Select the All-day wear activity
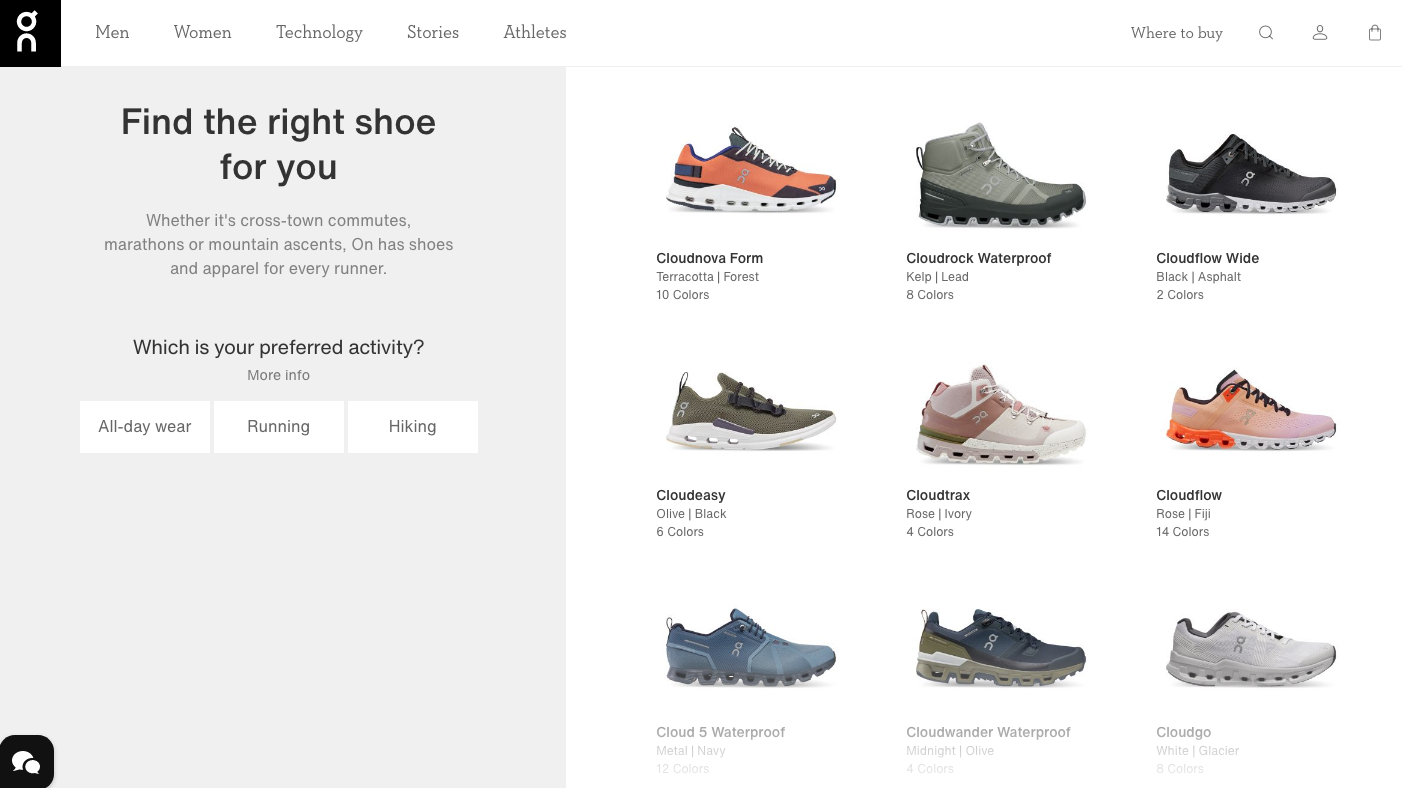The height and width of the screenshot is (788, 1402). pos(144,426)
